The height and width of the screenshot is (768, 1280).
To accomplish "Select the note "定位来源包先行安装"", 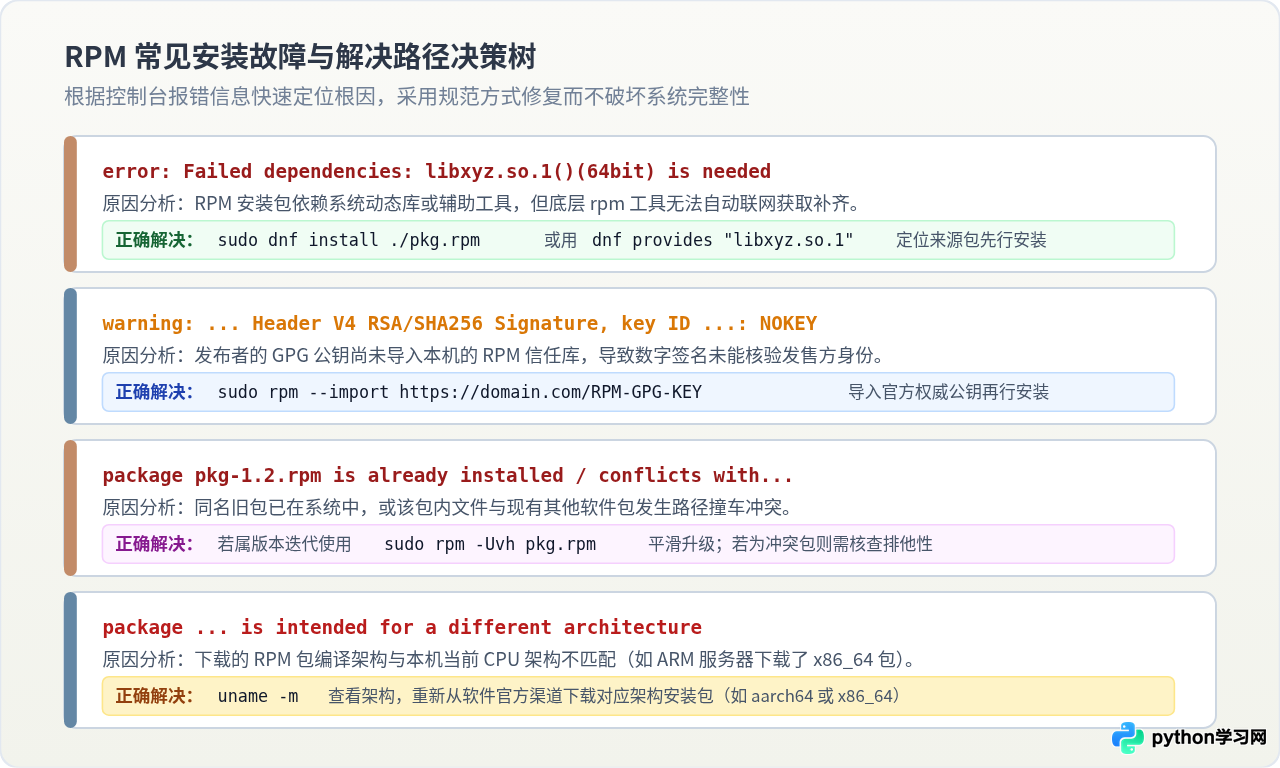I will tap(971, 240).
